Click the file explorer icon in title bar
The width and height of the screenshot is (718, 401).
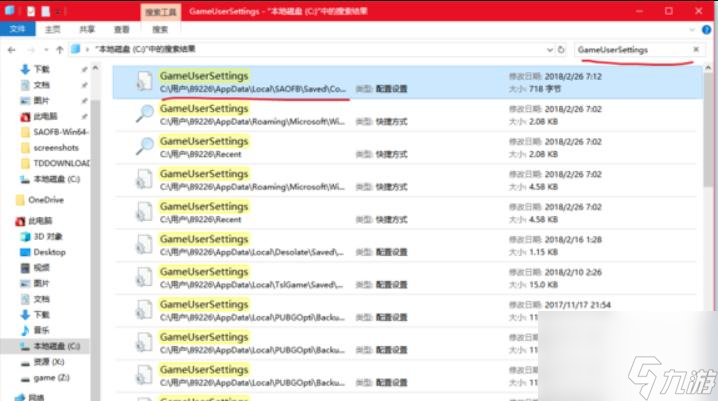click(9, 11)
